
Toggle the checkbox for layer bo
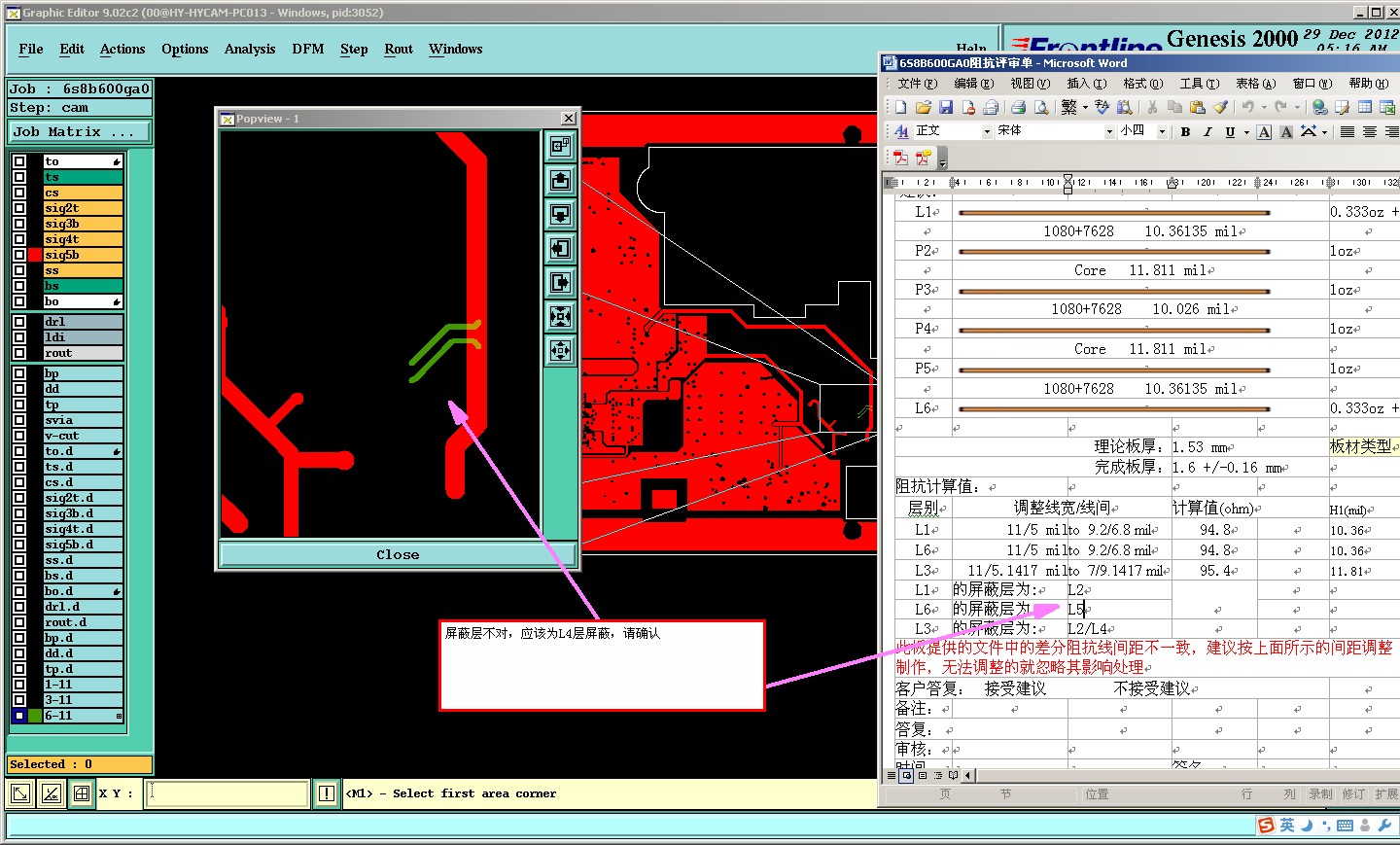tap(19, 301)
